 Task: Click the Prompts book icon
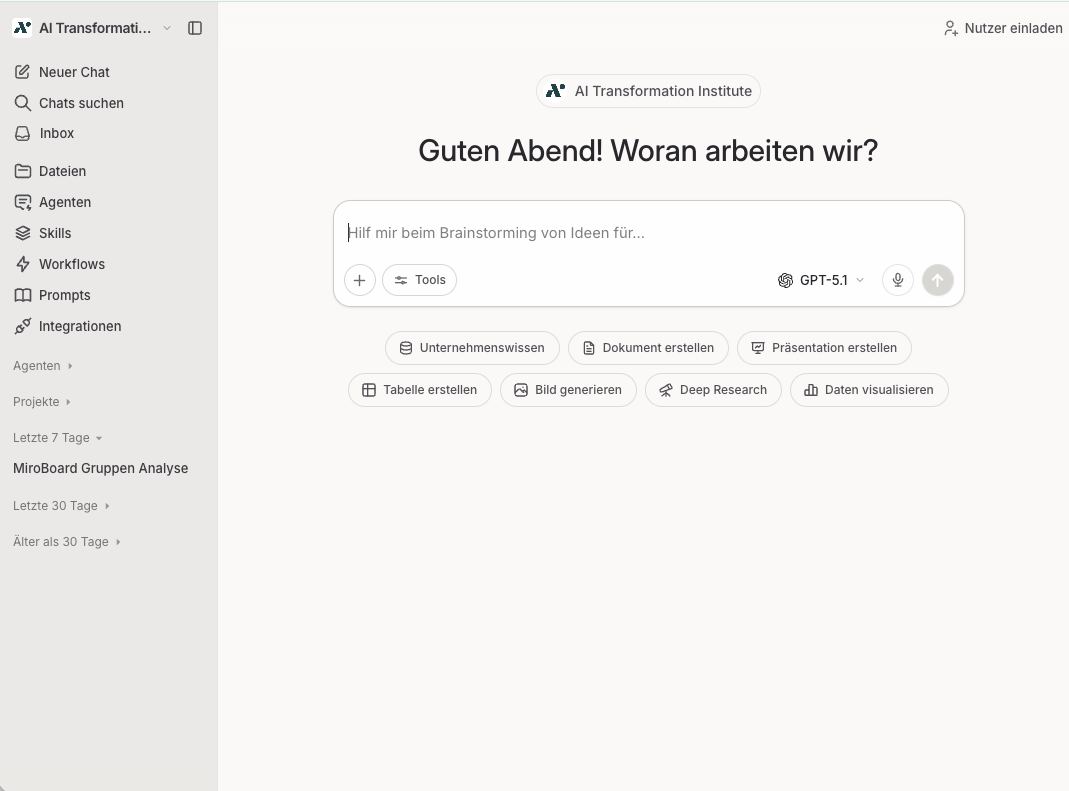pos(22,295)
